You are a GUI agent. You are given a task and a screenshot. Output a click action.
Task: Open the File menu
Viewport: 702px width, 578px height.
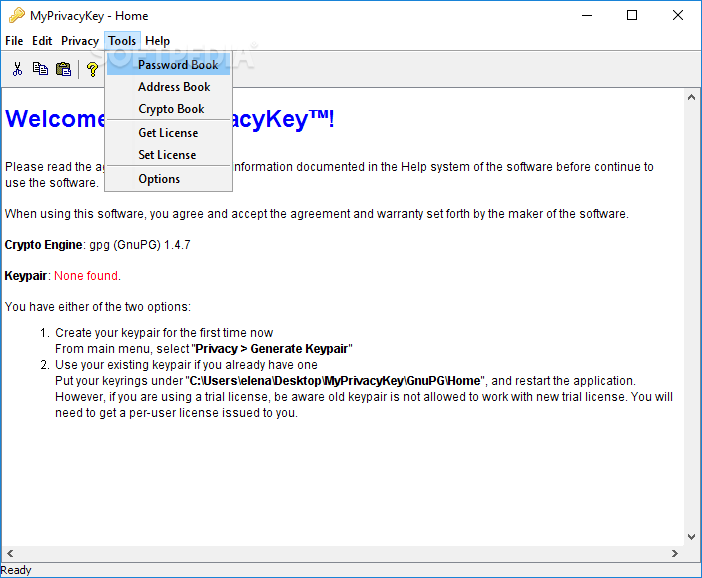point(14,41)
